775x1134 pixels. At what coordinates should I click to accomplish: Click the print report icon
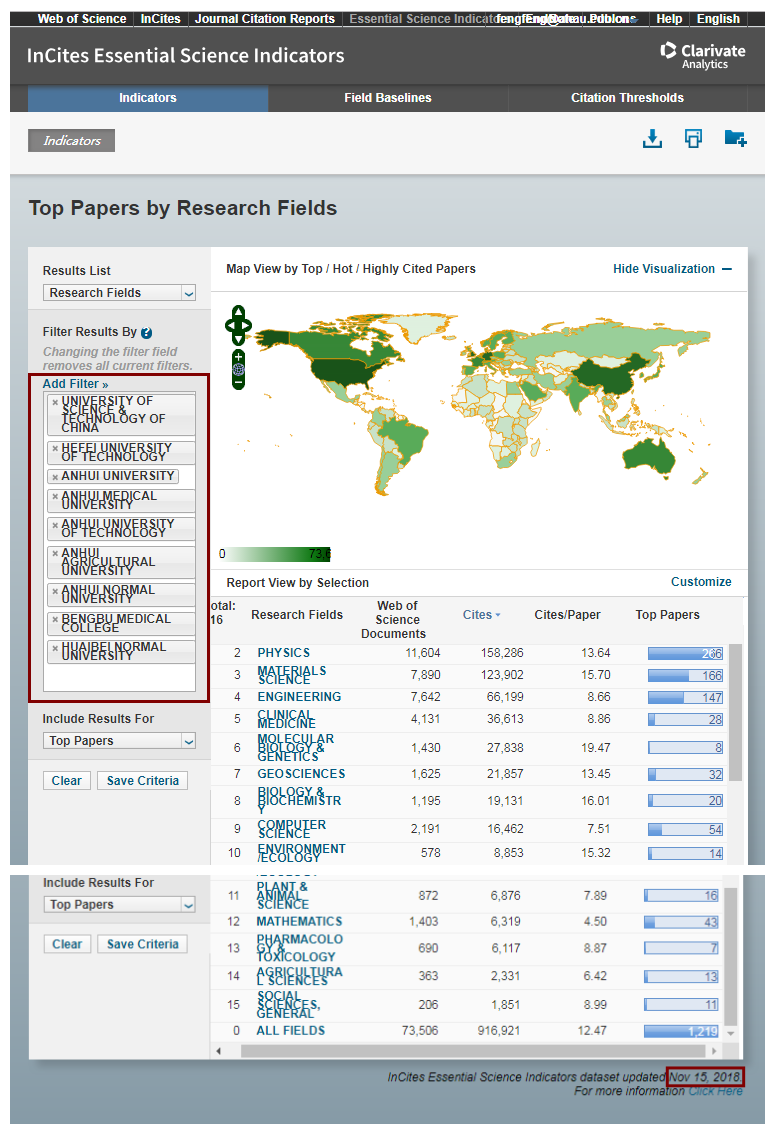pos(693,139)
